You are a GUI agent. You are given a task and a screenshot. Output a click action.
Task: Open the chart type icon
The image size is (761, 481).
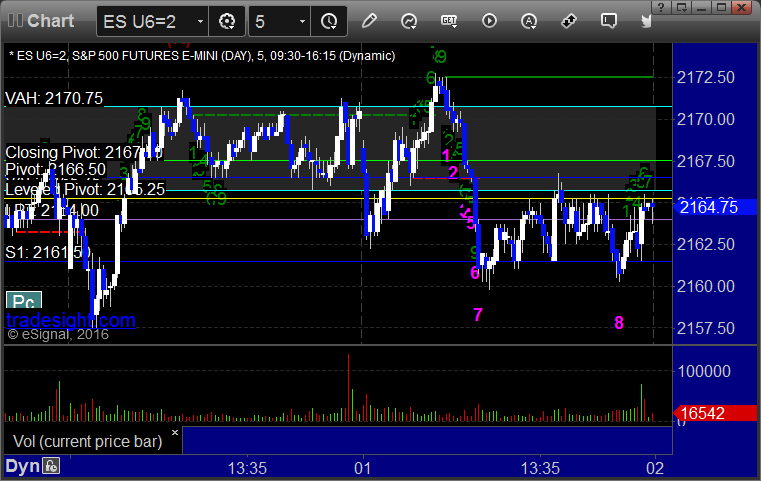[x=409, y=21]
